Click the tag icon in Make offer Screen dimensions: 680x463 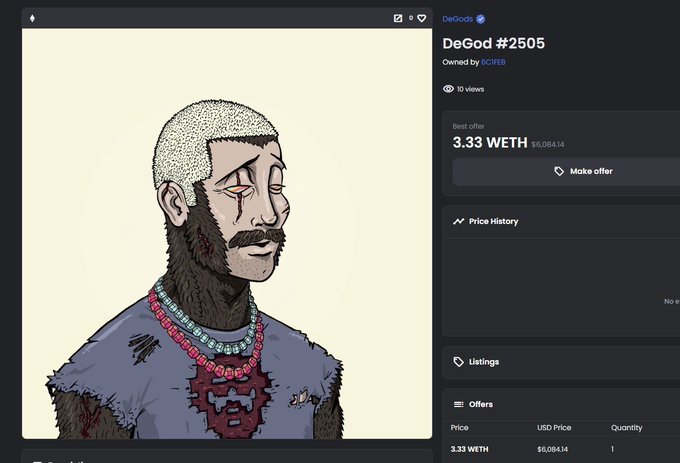click(x=559, y=171)
